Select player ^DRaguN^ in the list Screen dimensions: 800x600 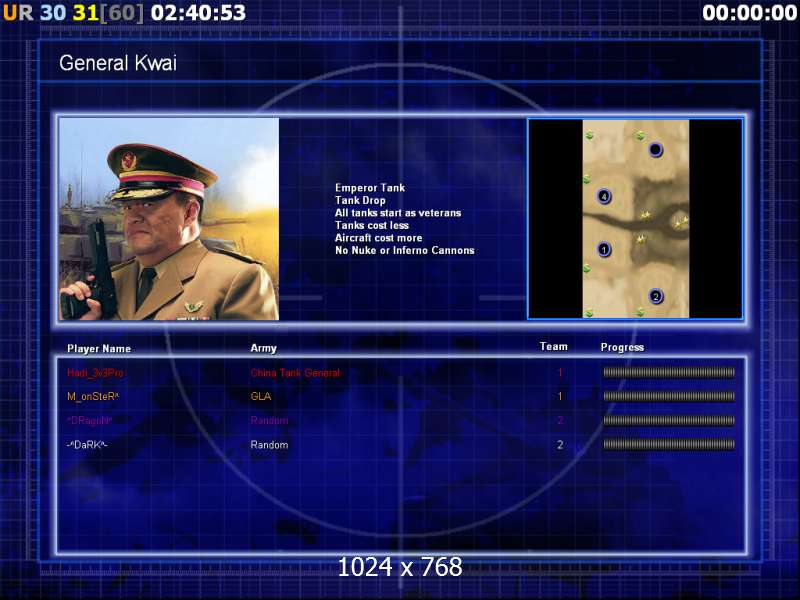(x=89, y=420)
